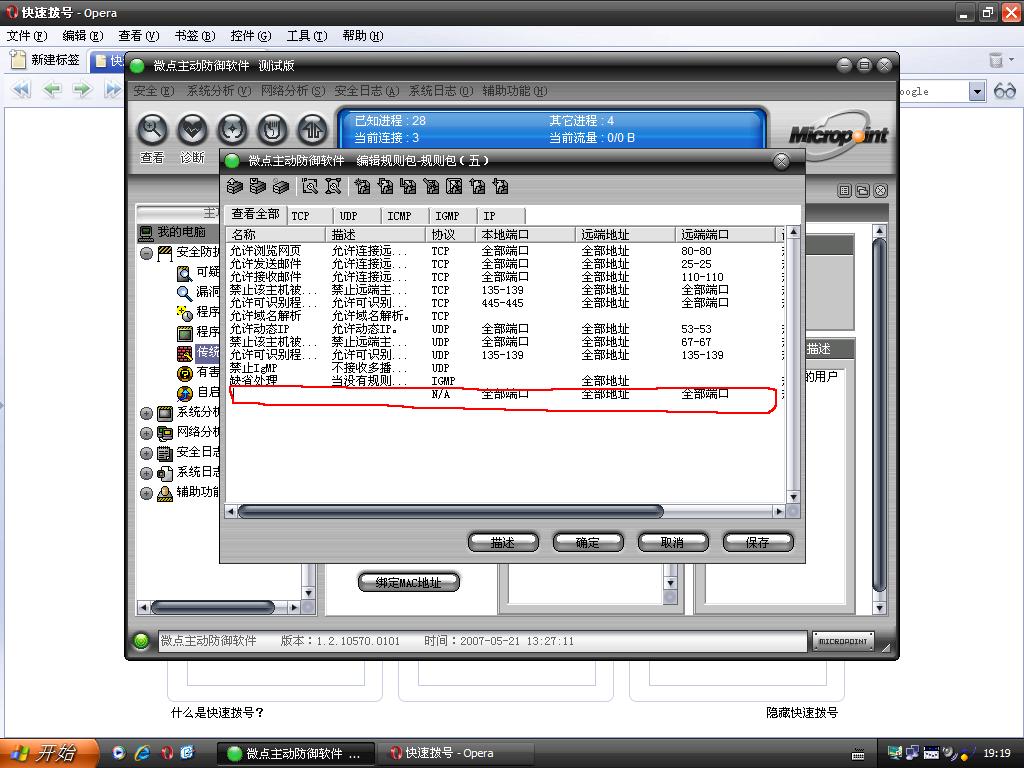Click the 取消 button
1024x768 pixels.
tap(673, 542)
